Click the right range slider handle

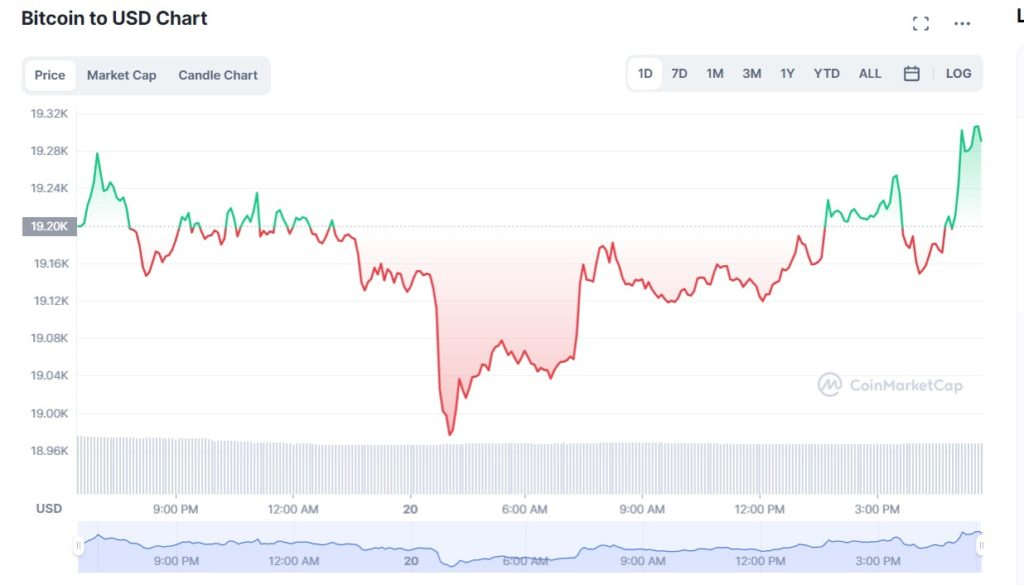point(981,546)
